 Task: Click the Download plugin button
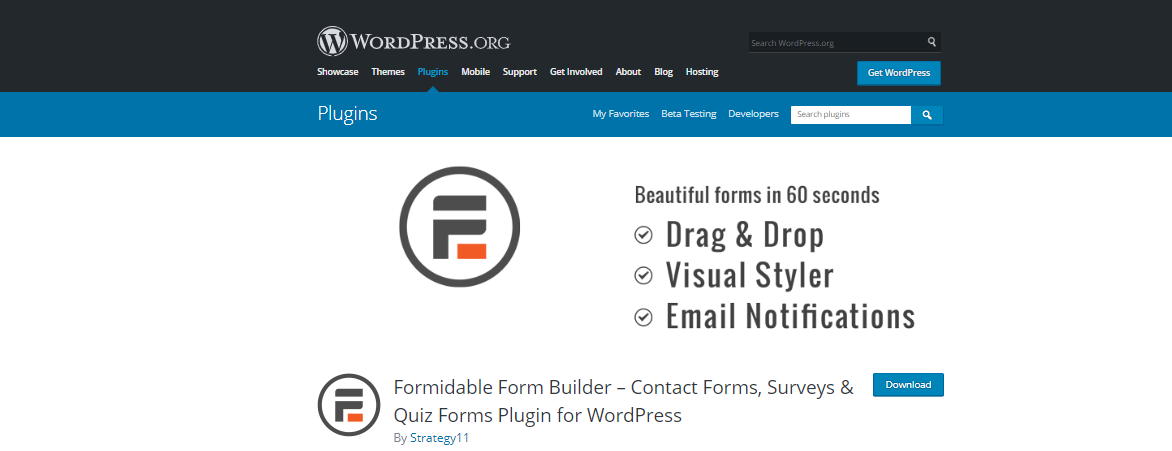click(908, 385)
